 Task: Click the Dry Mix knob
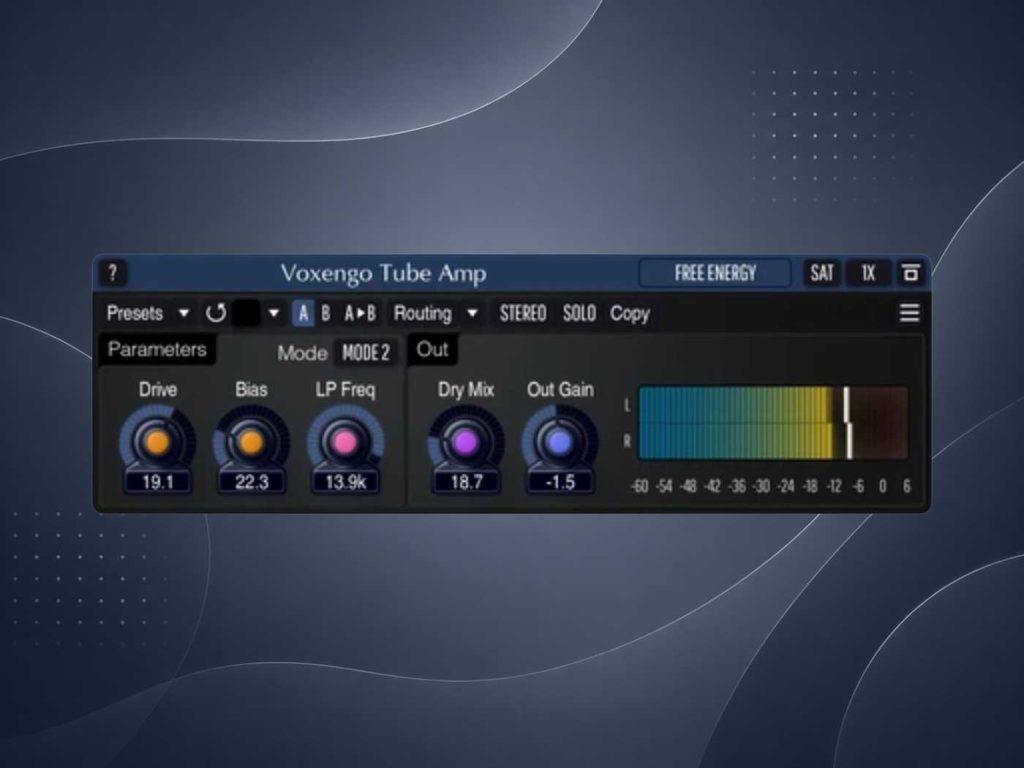click(x=466, y=442)
